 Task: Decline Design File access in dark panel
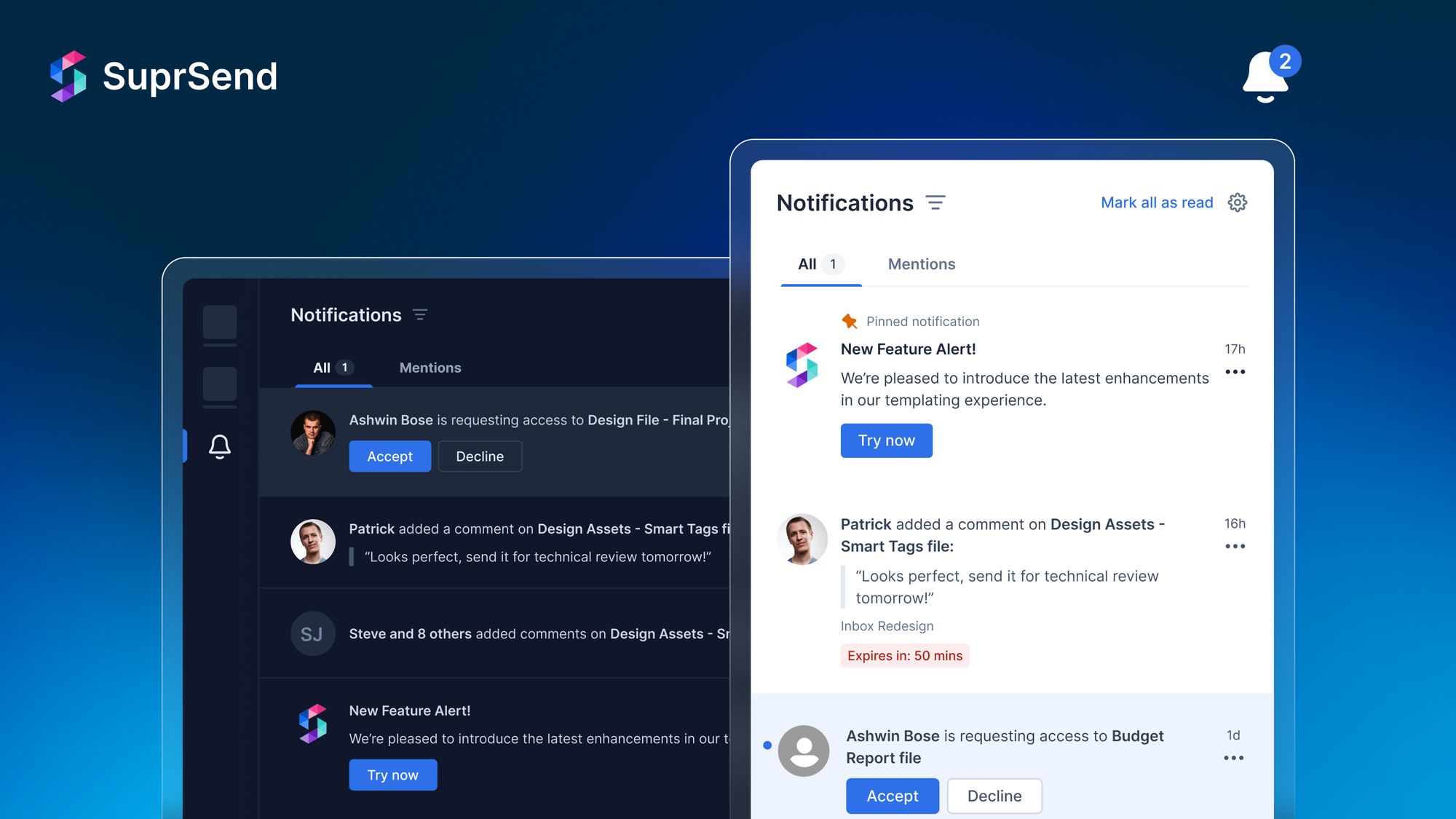point(479,456)
